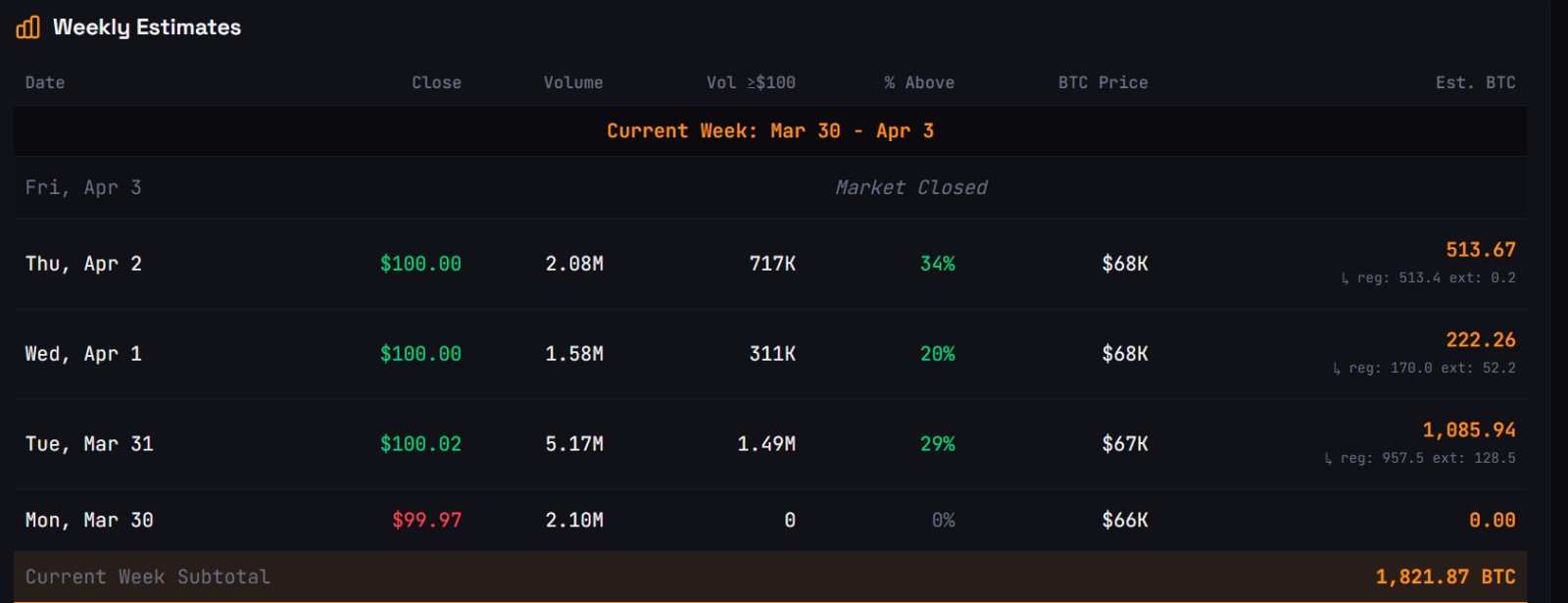
Task: Sort by the Date column header
Action: point(45,83)
